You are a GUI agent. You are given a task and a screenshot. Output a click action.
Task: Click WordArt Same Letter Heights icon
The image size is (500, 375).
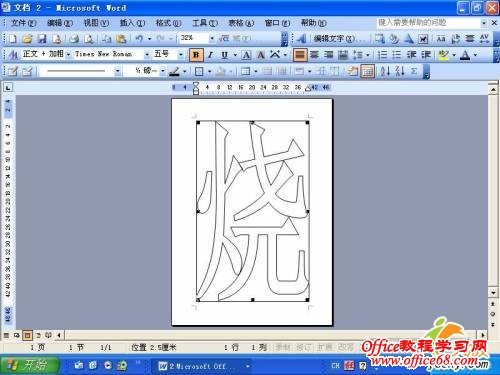click(441, 39)
